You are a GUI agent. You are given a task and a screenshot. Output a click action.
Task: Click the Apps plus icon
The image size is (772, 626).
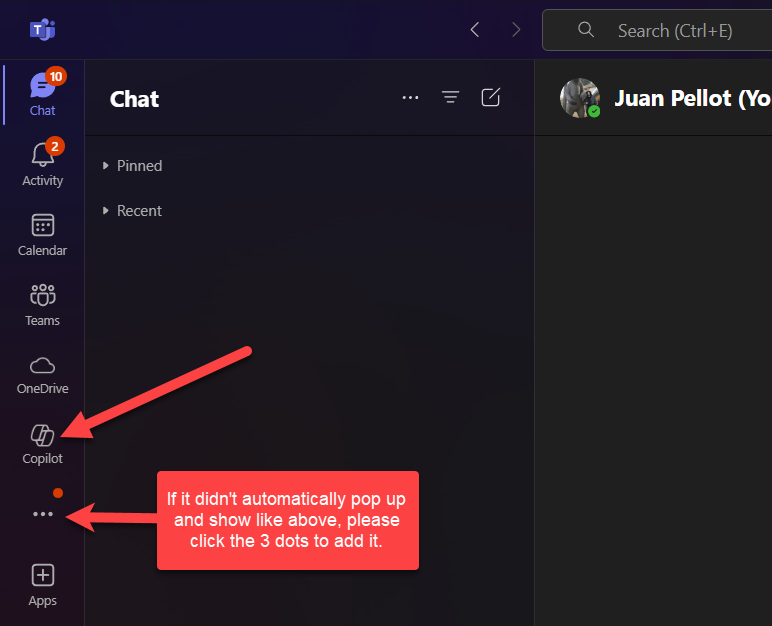42,584
